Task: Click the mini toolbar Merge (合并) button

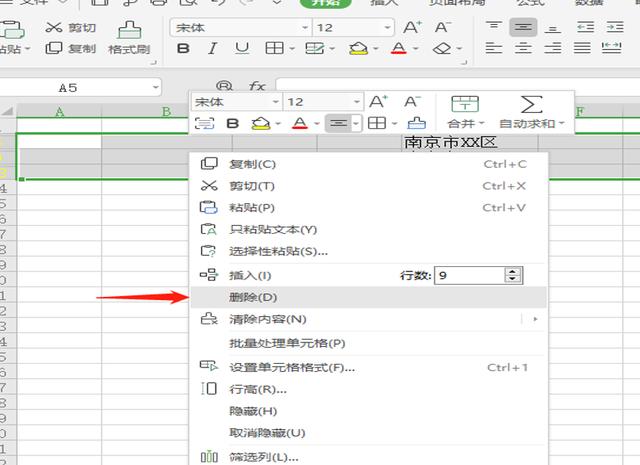Action: (465, 112)
